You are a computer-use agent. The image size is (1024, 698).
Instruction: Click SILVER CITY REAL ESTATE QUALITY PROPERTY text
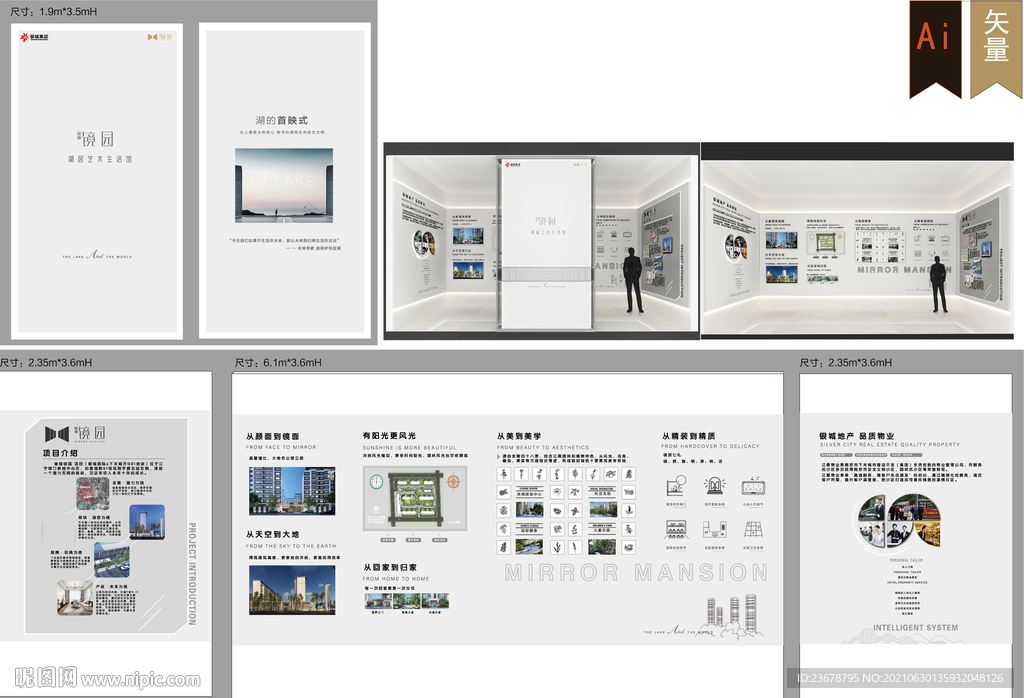coord(890,445)
